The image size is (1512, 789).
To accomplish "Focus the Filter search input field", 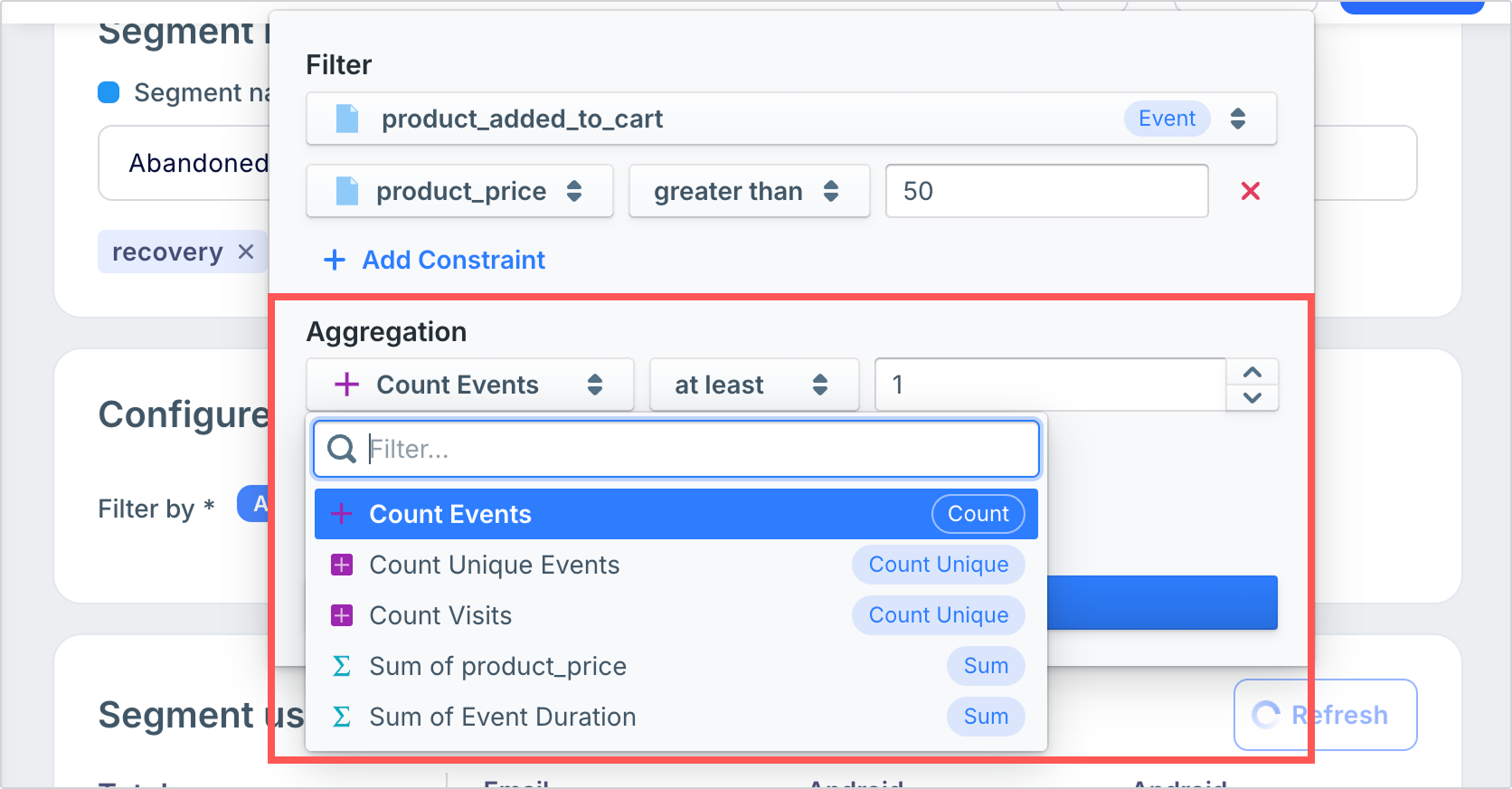I will tap(696, 449).
